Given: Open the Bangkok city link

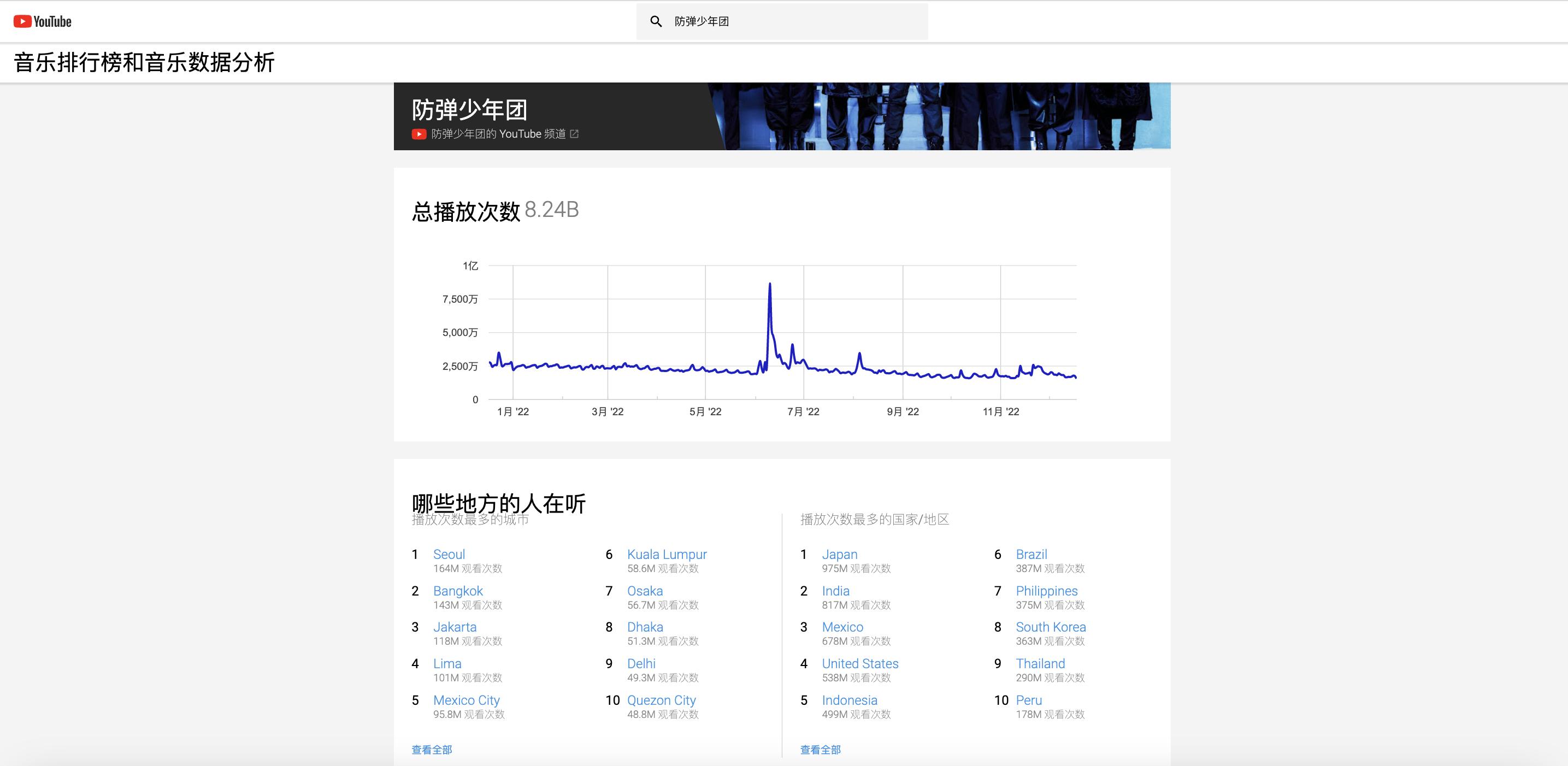Looking at the screenshot, I should coord(458,591).
